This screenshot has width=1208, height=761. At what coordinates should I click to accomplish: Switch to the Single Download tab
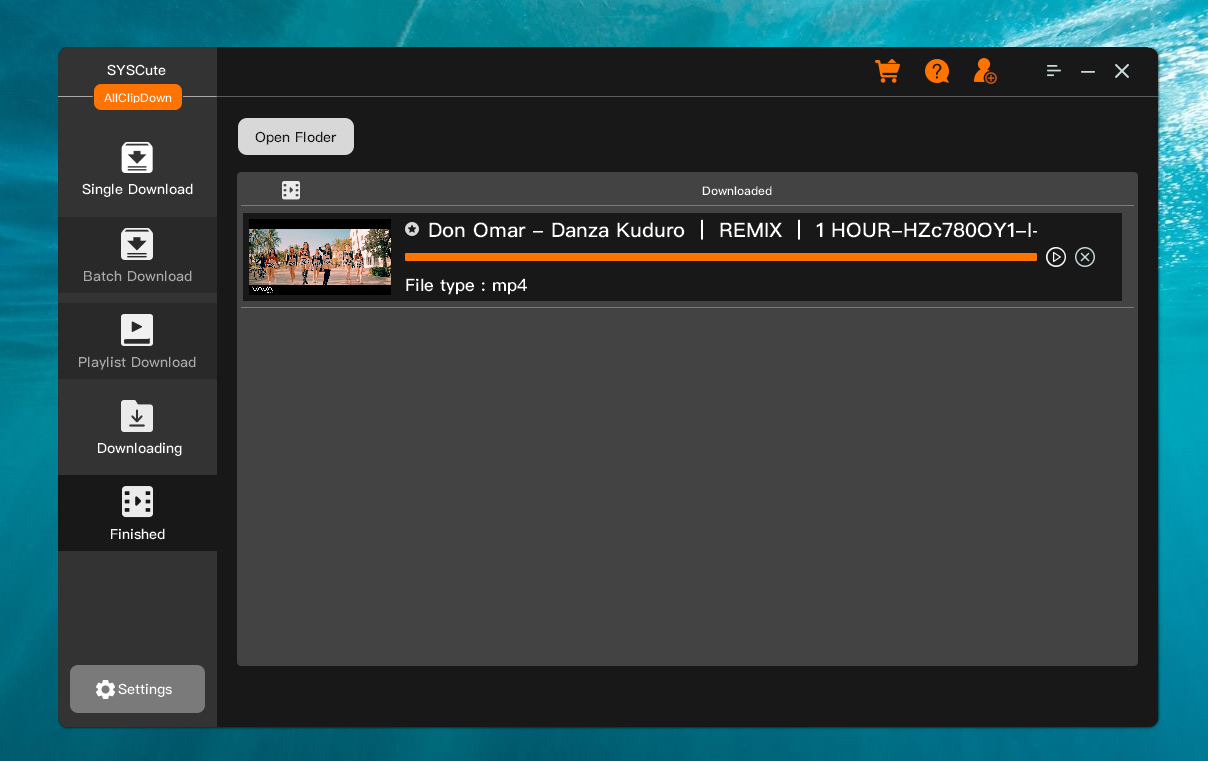[137, 170]
